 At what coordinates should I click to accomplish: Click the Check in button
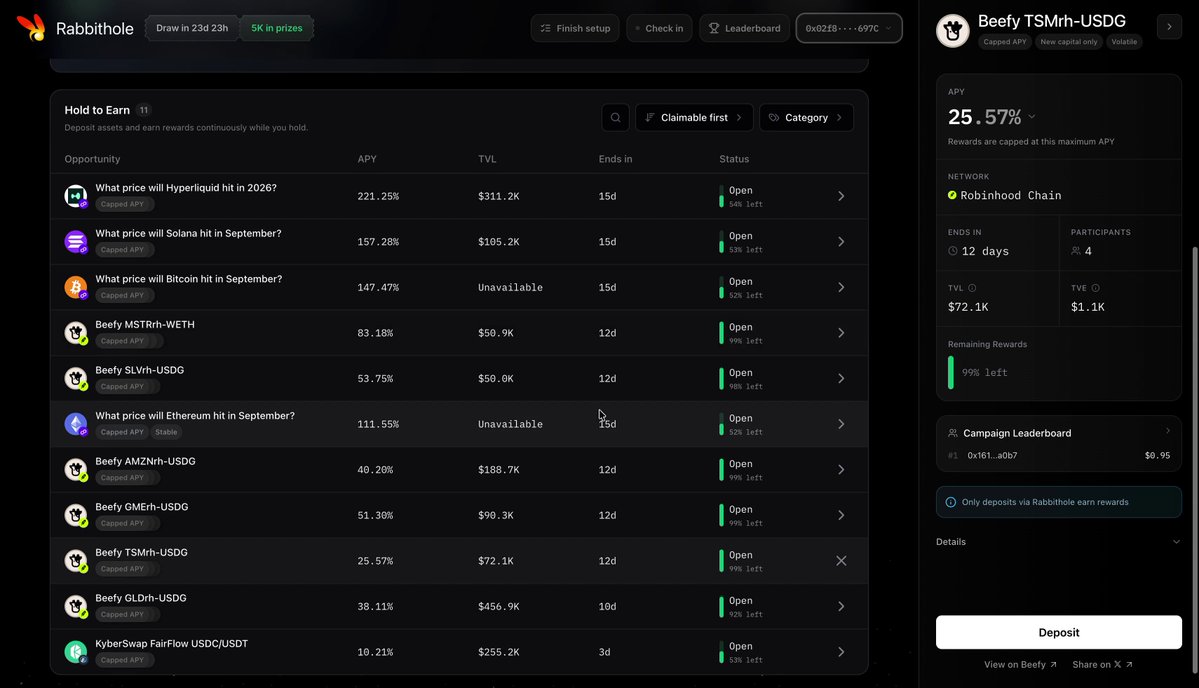(659, 28)
